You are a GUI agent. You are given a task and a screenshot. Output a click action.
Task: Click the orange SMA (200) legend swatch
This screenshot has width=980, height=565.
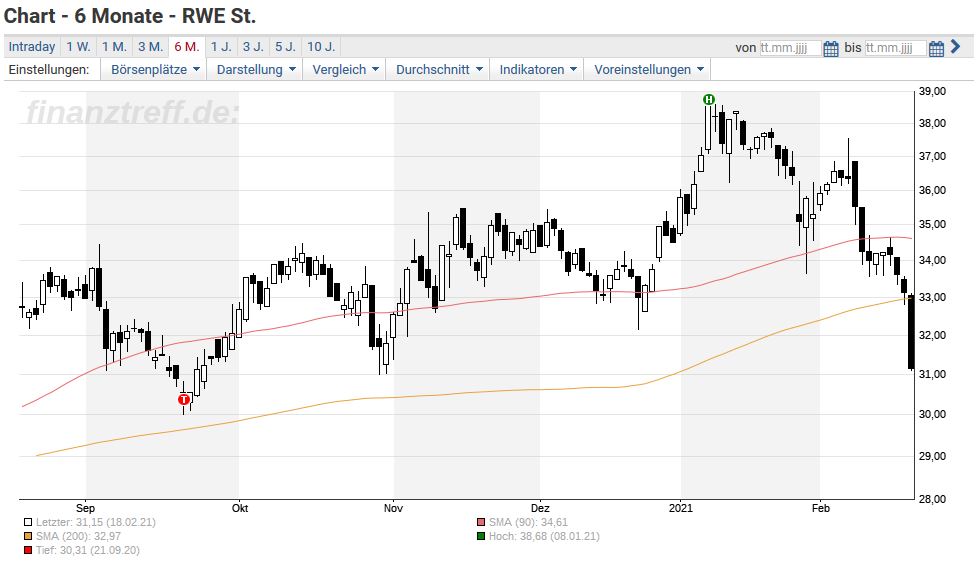28,536
